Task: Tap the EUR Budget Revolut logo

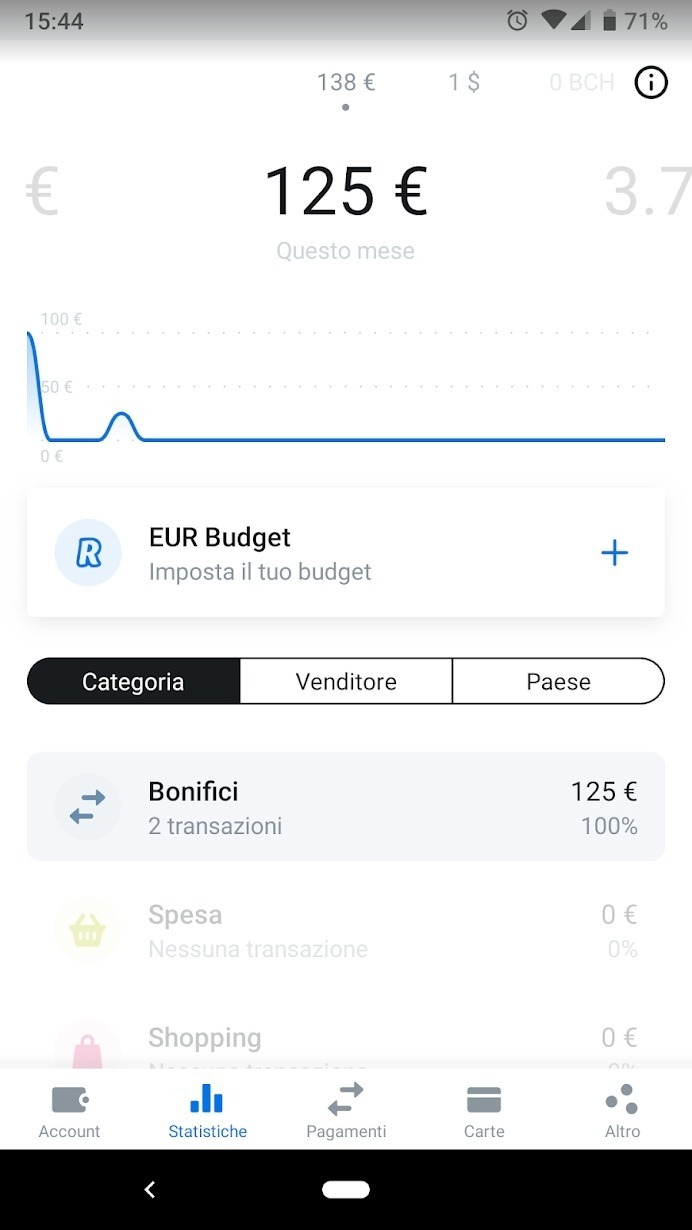Action: coord(88,553)
